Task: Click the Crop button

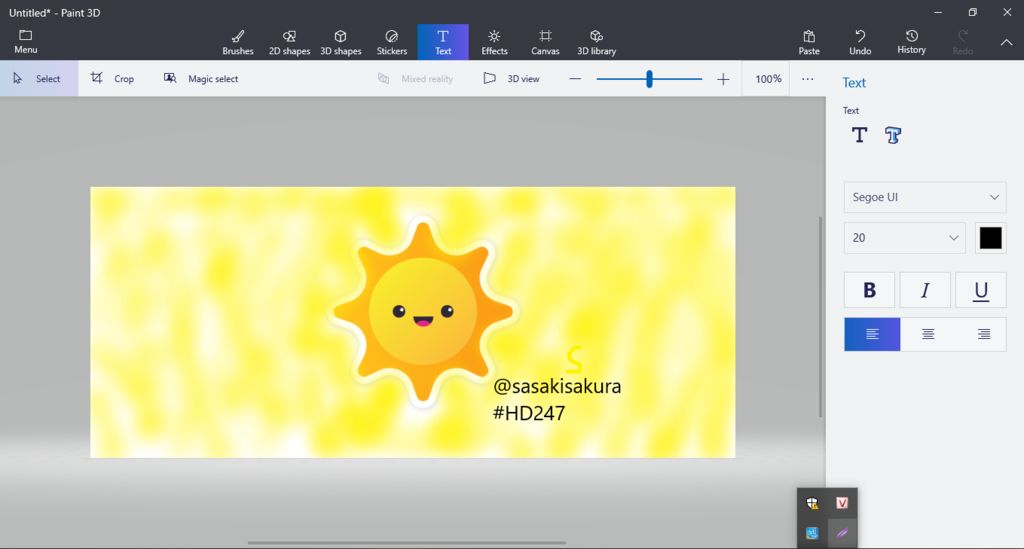Action: click(112, 78)
